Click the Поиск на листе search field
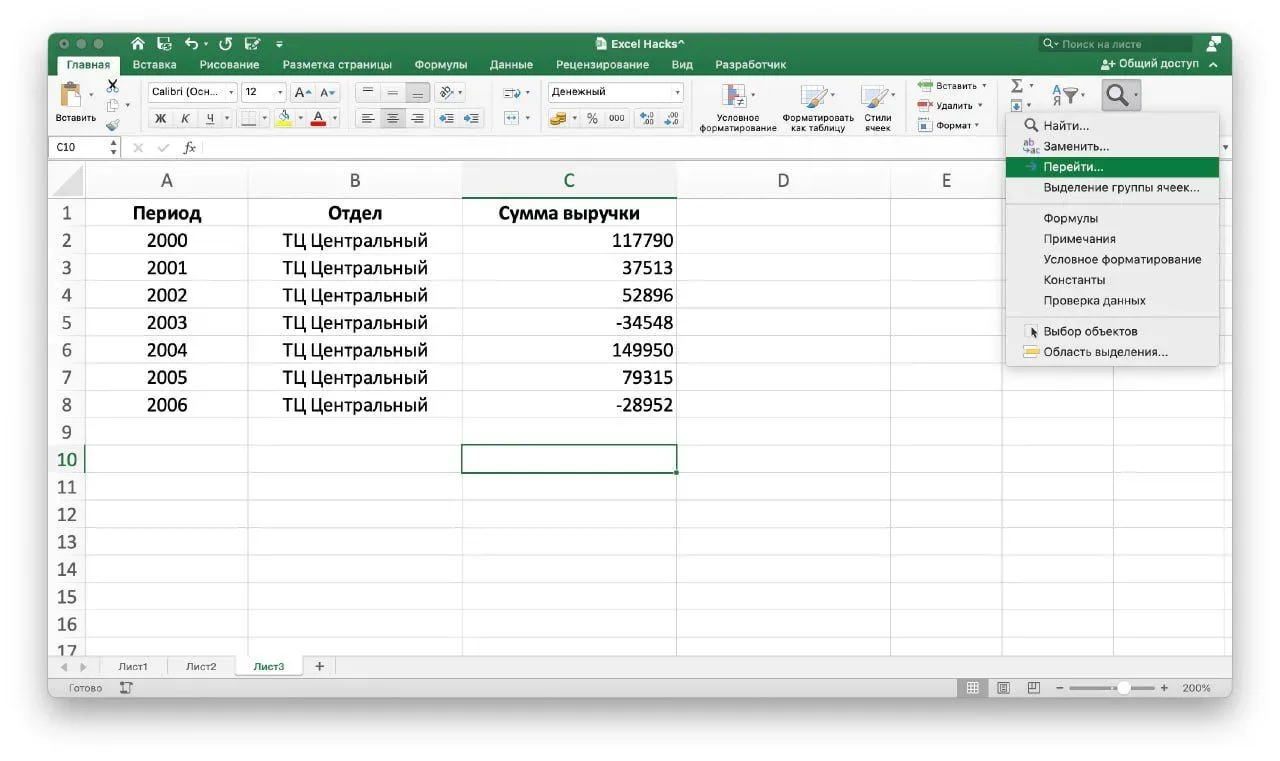The image size is (1280, 761). click(1115, 44)
